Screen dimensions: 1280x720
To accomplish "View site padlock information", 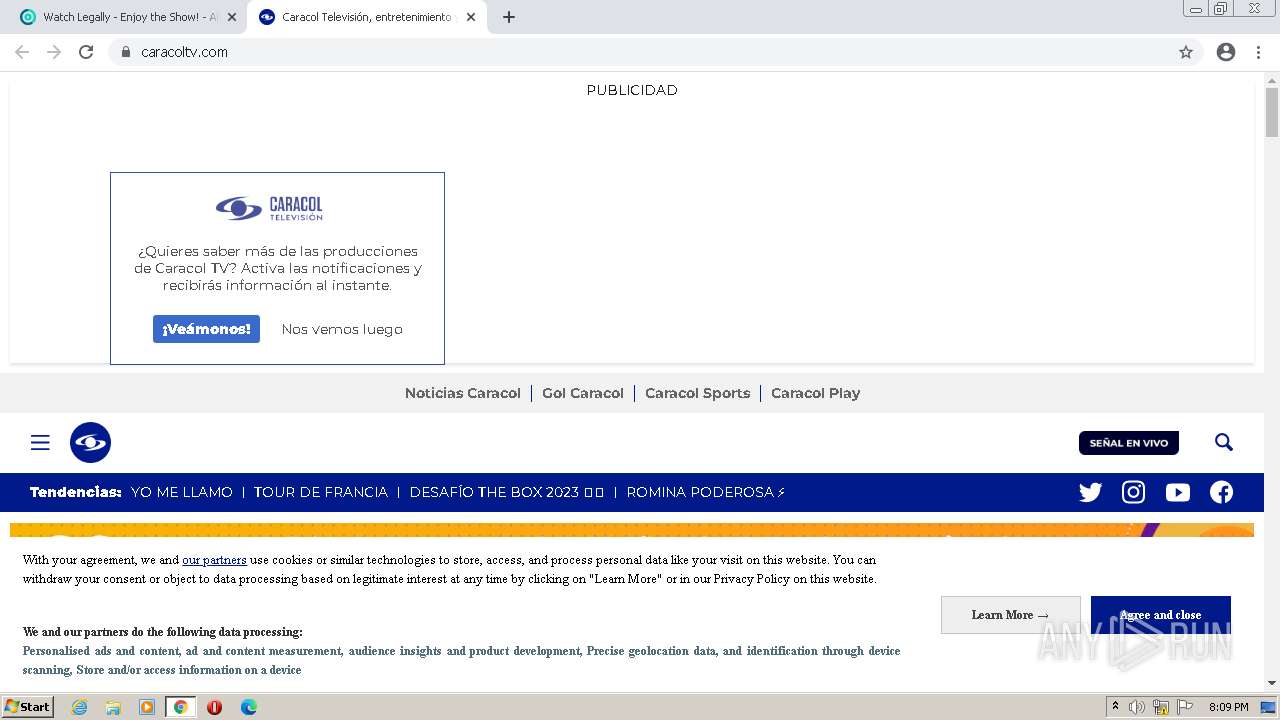I will click(125, 52).
